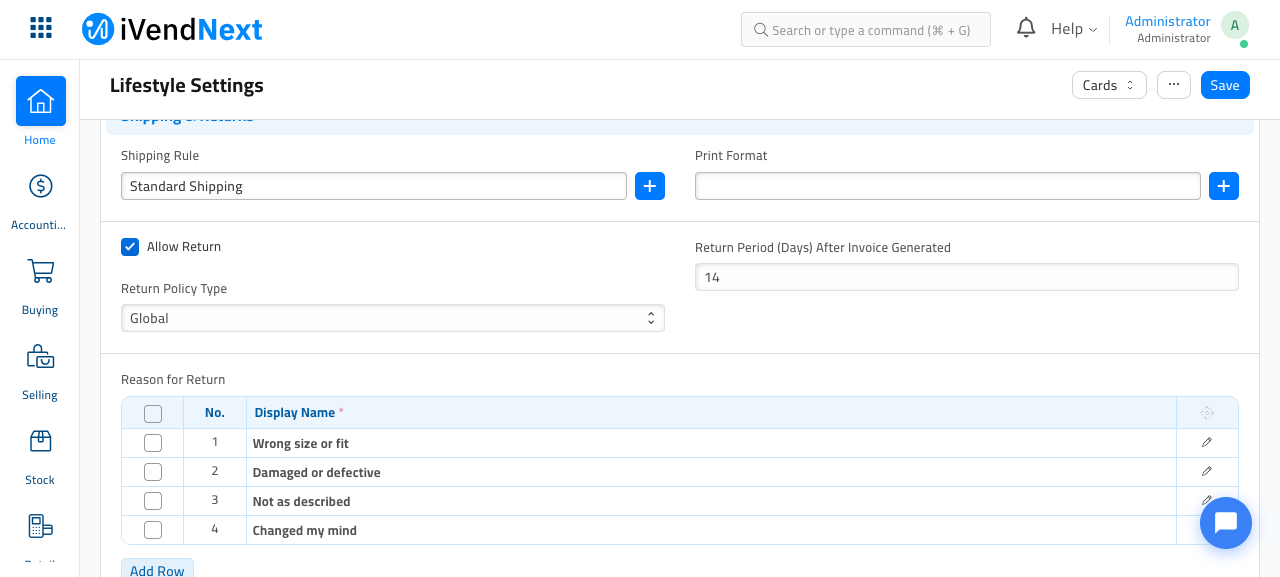The width and height of the screenshot is (1280, 577).
Task: Focus the search or command bar
Action: tap(866, 30)
